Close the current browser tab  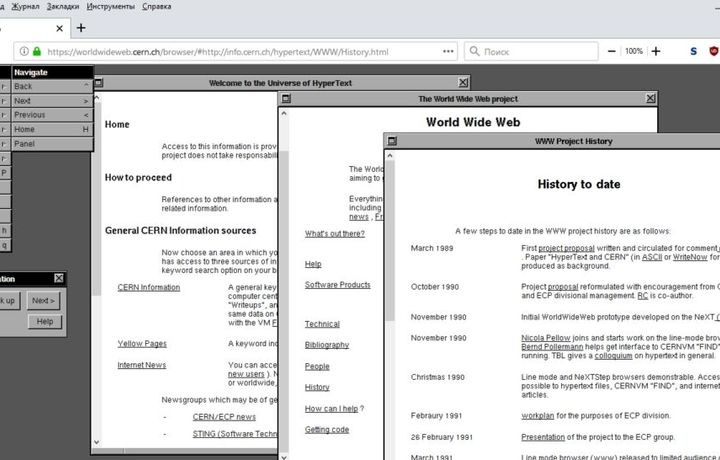[x=59, y=28]
